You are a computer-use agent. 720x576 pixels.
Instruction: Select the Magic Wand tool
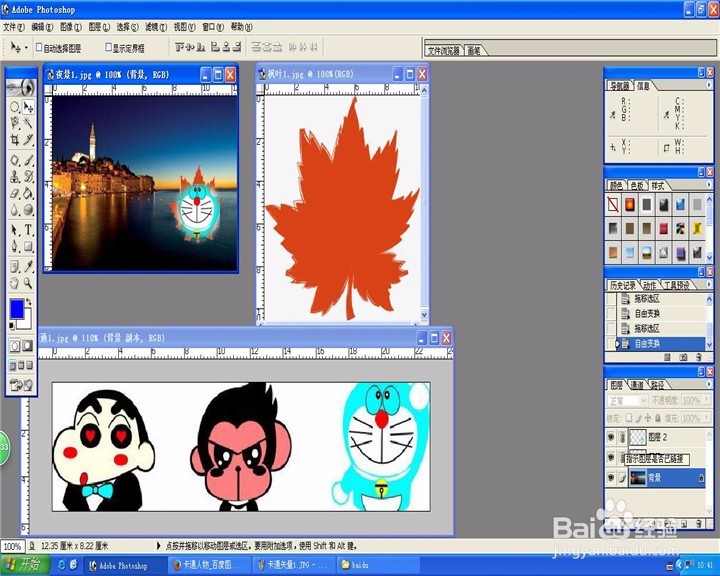(28, 123)
